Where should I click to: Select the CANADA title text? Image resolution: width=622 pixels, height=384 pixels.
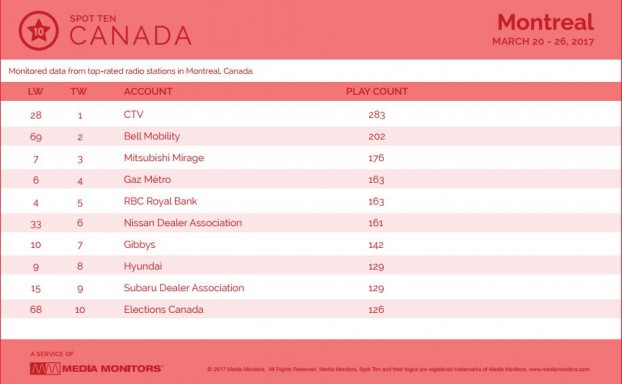click(131, 35)
